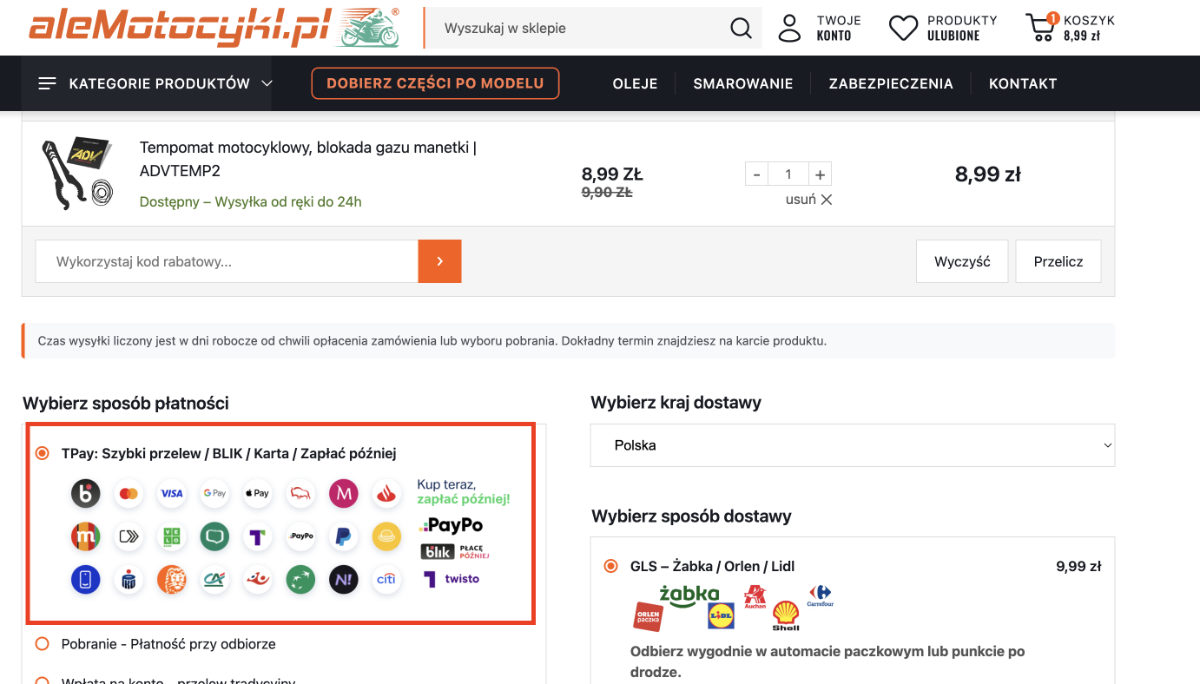The image size is (1200, 684).
Task: Click the round PayPal P icon
Action: click(344, 537)
